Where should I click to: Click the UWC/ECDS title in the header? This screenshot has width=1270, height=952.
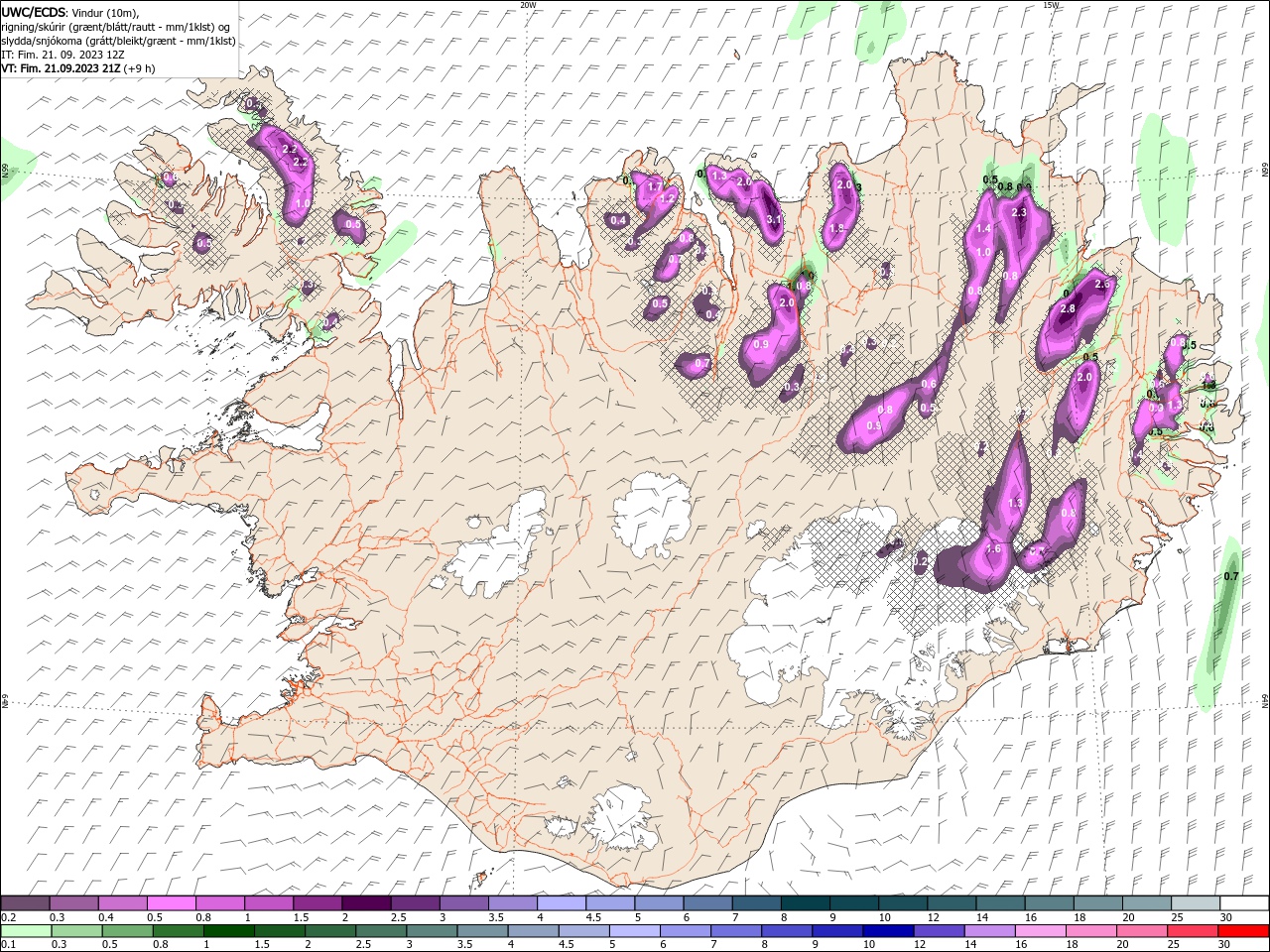click(33, 11)
